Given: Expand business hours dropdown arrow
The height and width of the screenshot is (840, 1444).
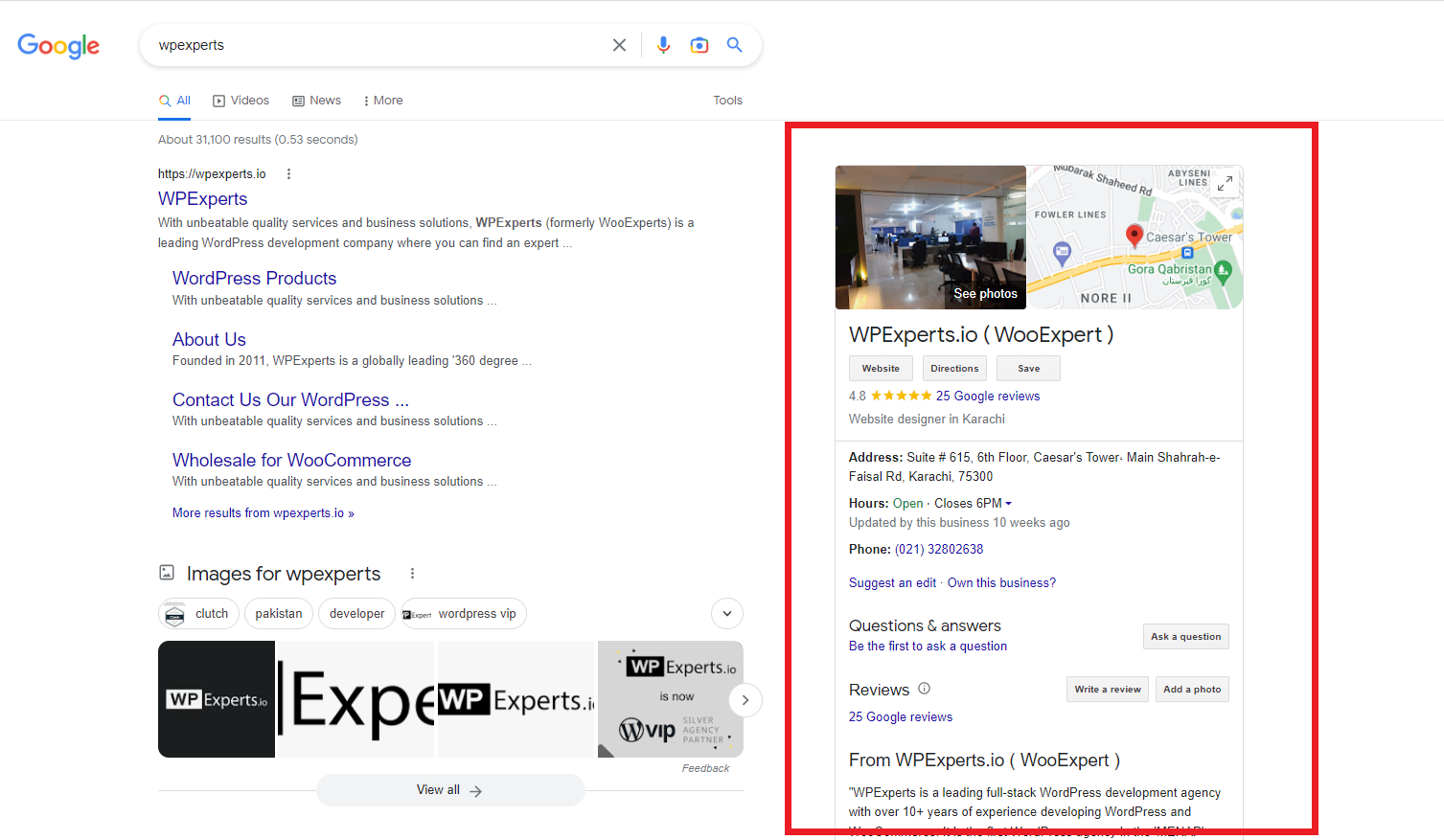Looking at the screenshot, I should click(1008, 504).
